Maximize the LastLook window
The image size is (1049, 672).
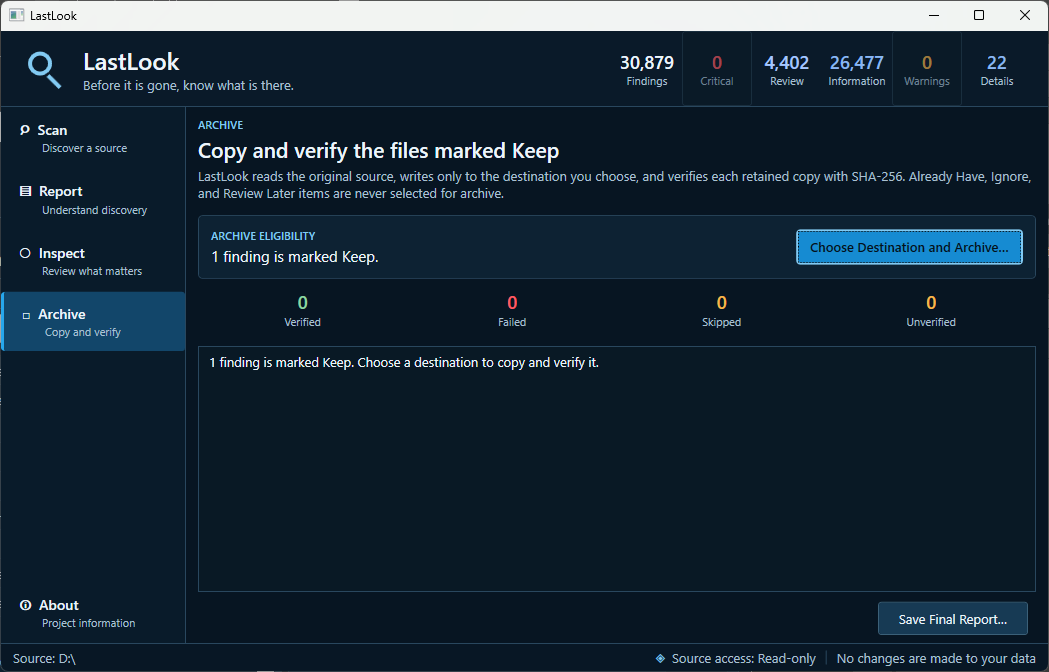coord(979,15)
